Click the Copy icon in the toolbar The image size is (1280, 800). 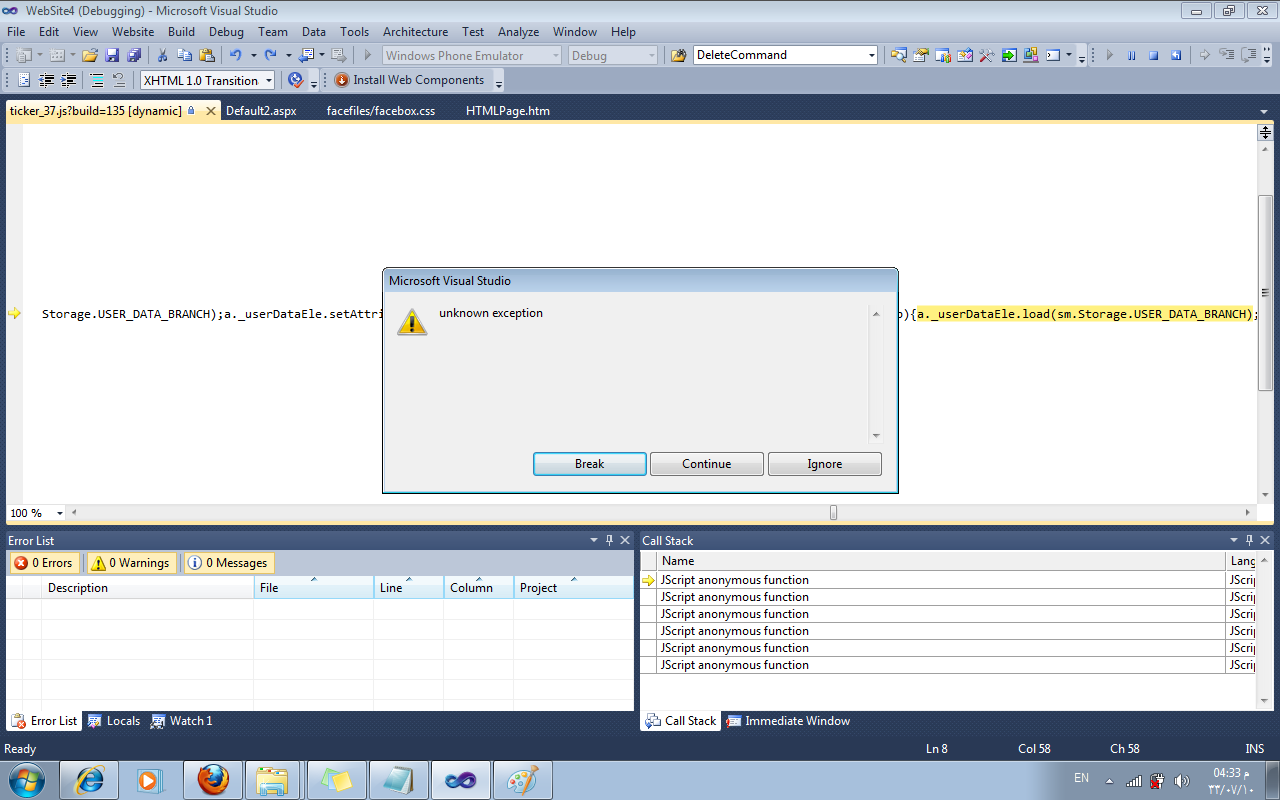pyautogui.click(x=183, y=56)
